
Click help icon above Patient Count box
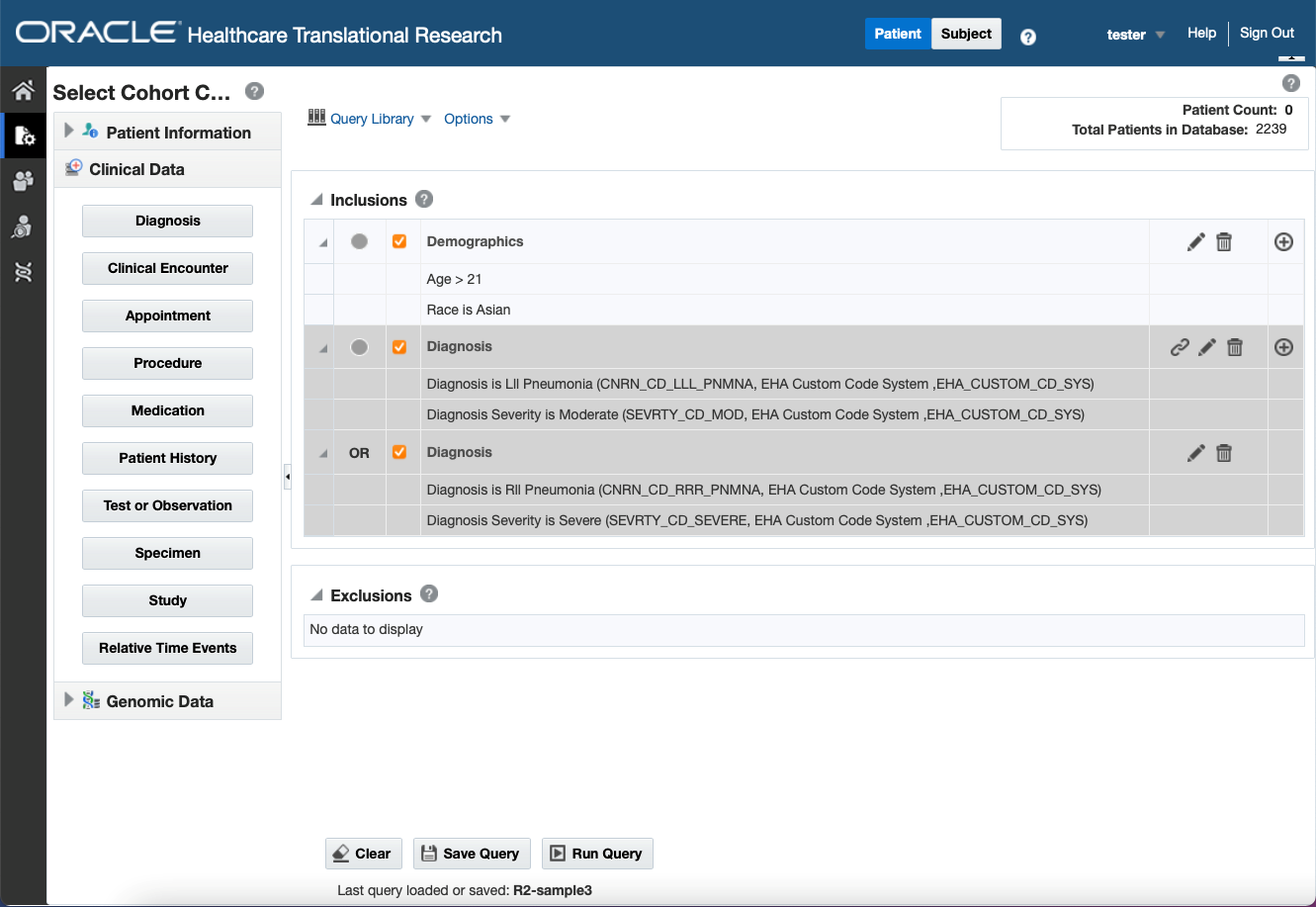point(1290,83)
